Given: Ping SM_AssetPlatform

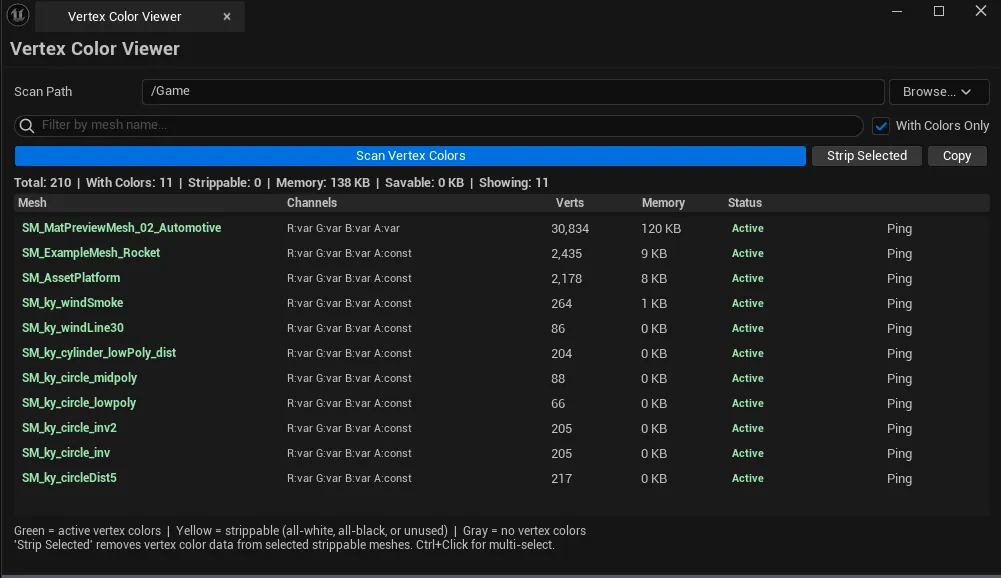Looking at the screenshot, I should (x=899, y=278).
